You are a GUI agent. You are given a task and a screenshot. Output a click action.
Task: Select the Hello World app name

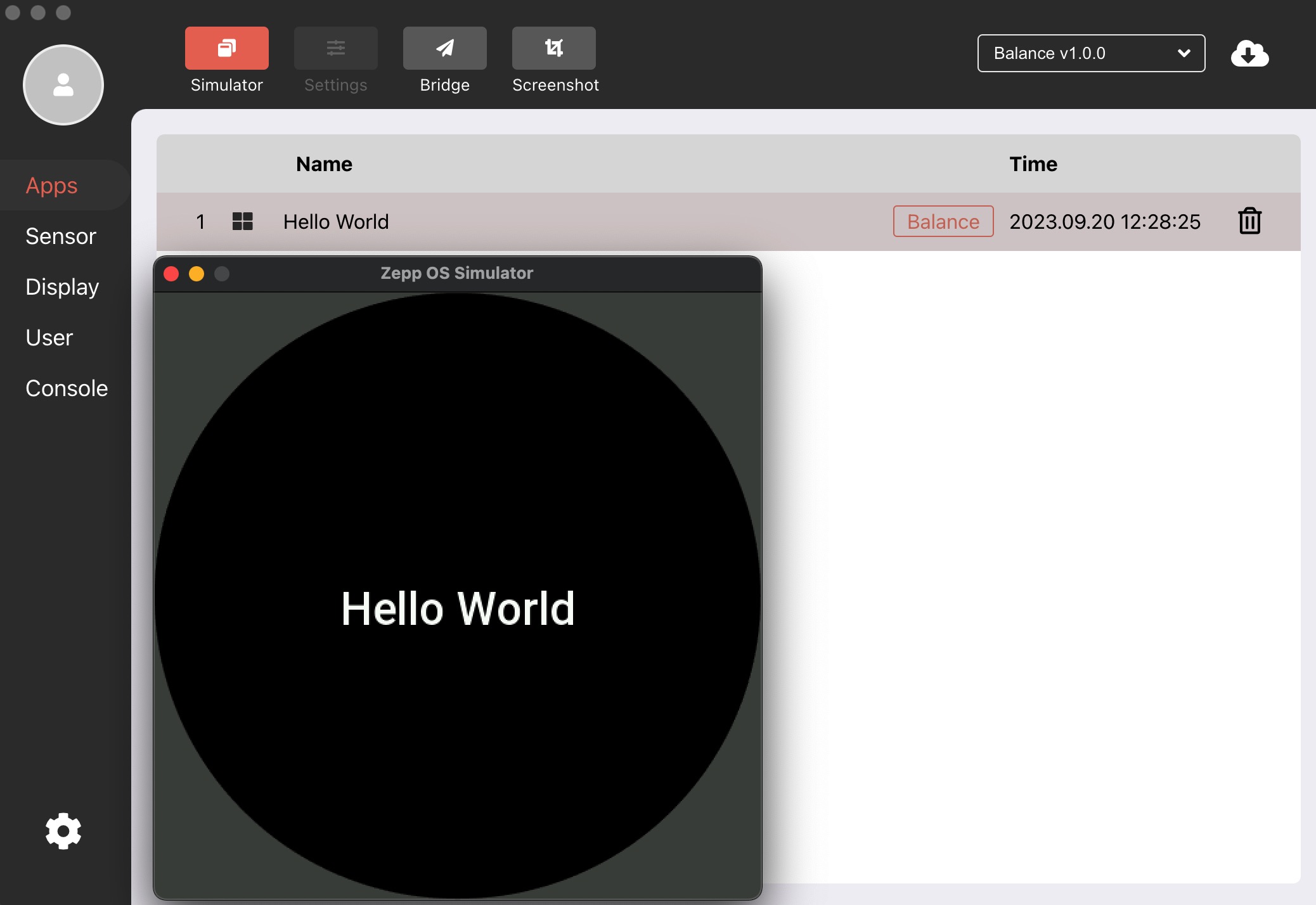pos(335,221)
